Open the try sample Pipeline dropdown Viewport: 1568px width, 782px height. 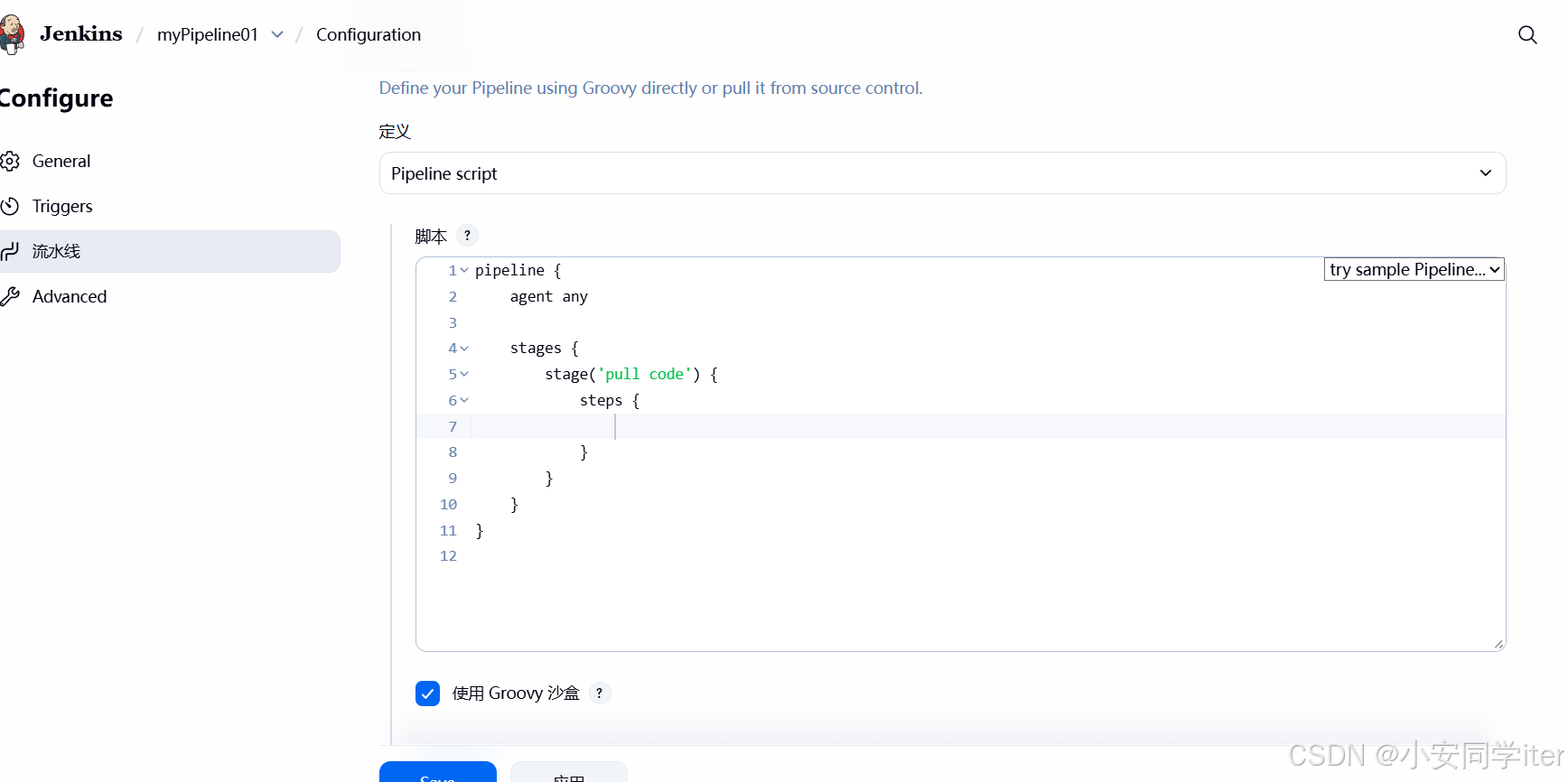point(1414,270)
